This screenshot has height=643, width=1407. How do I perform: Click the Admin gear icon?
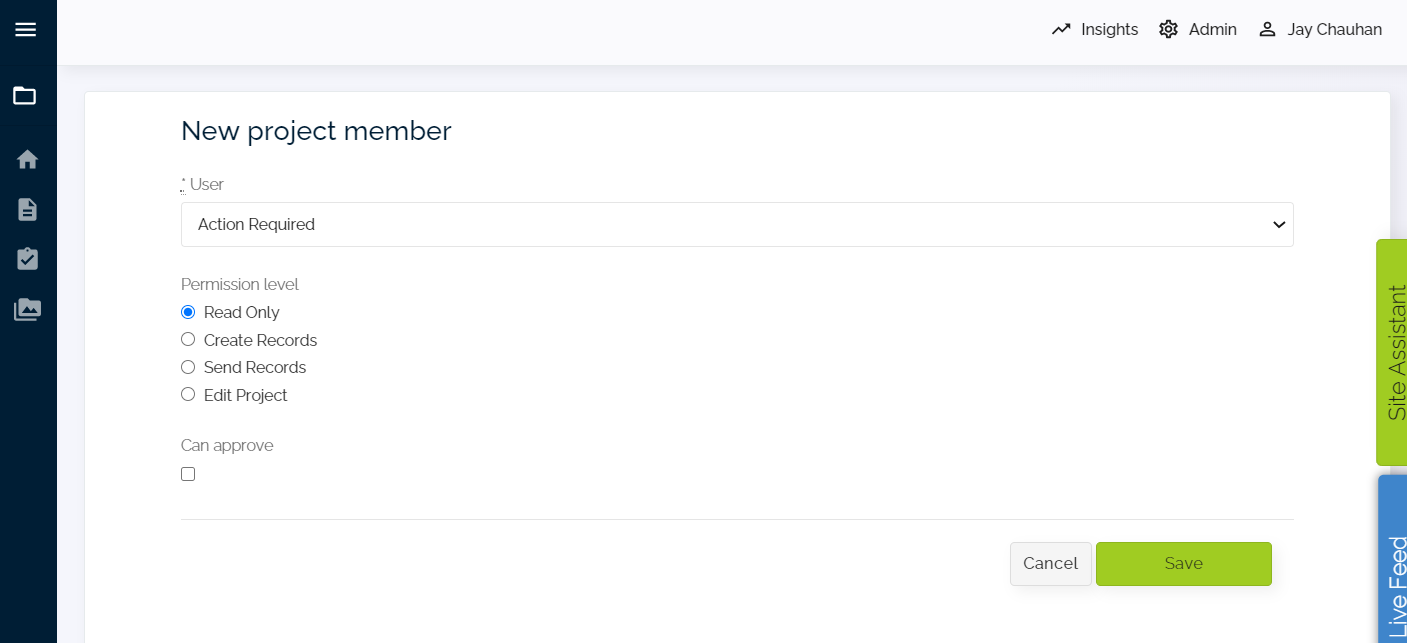coord(1168,30)
